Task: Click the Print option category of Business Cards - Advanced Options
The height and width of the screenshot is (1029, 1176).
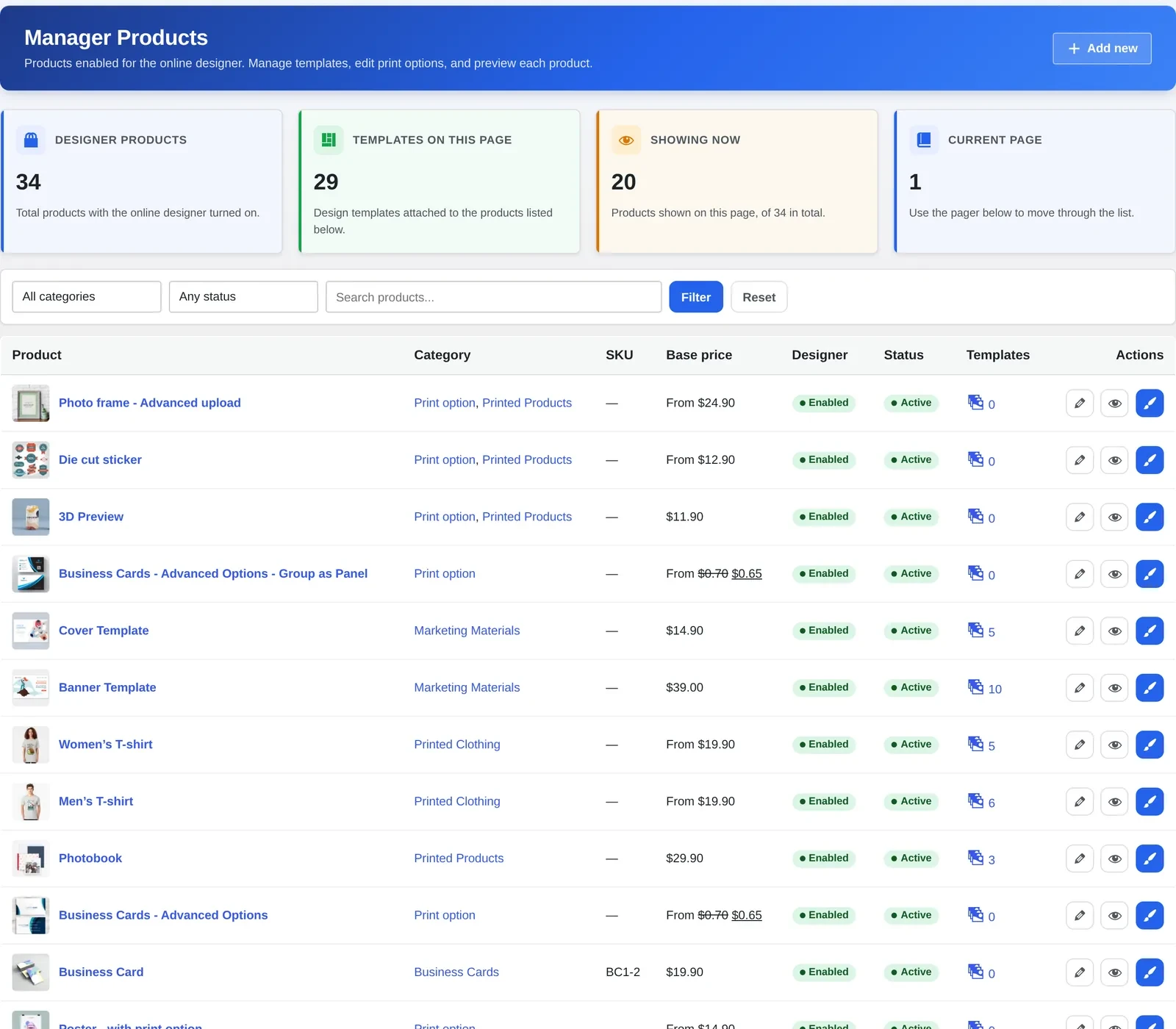Action: point(445,916)
